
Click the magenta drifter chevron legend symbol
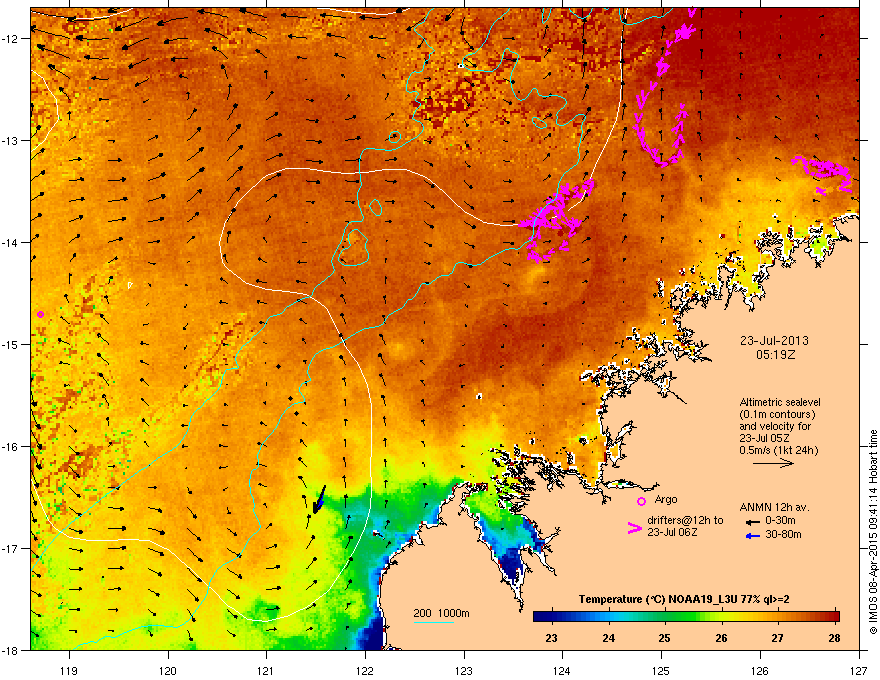click(x=634, y=528)
